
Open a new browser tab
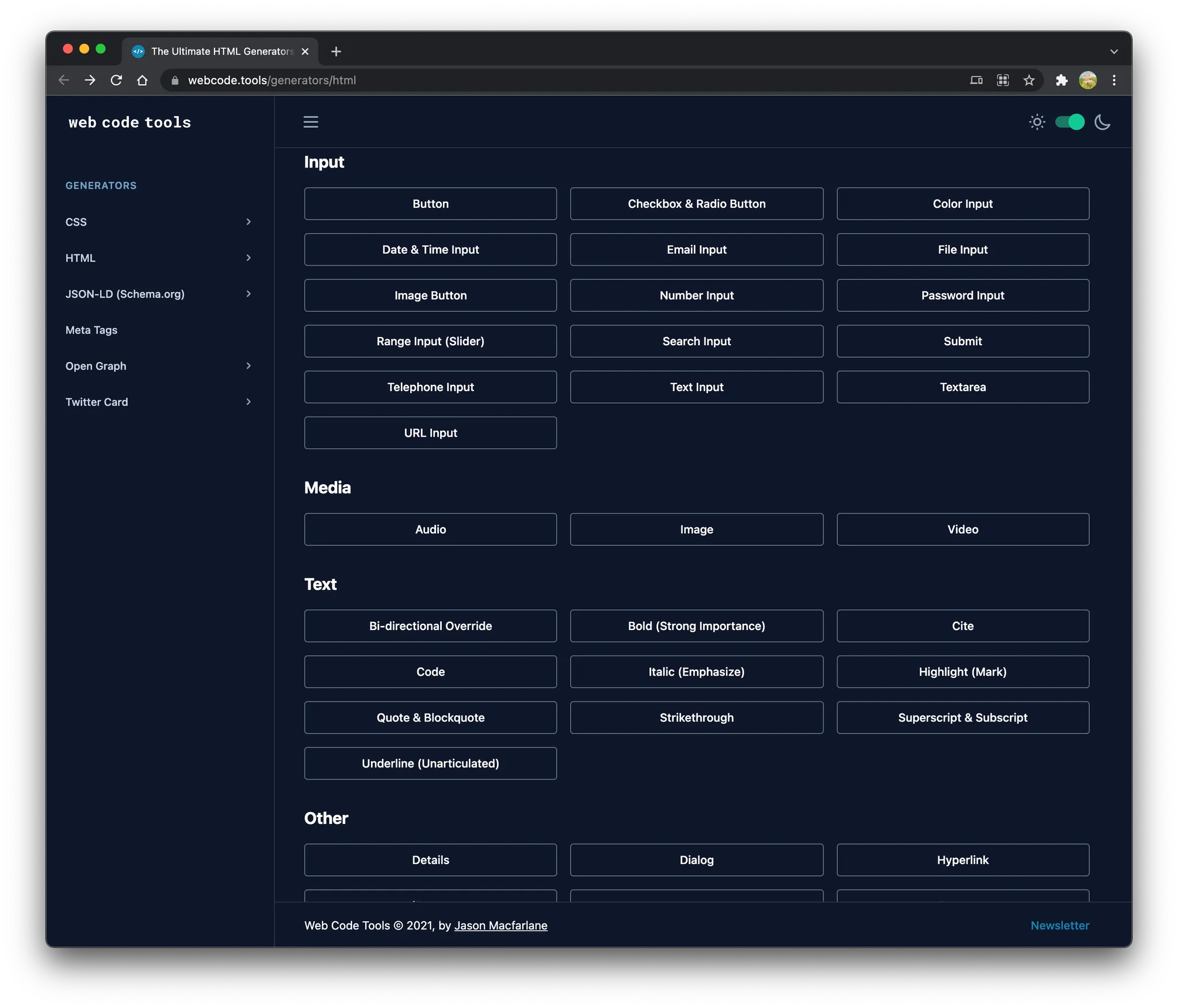point(336,52)
